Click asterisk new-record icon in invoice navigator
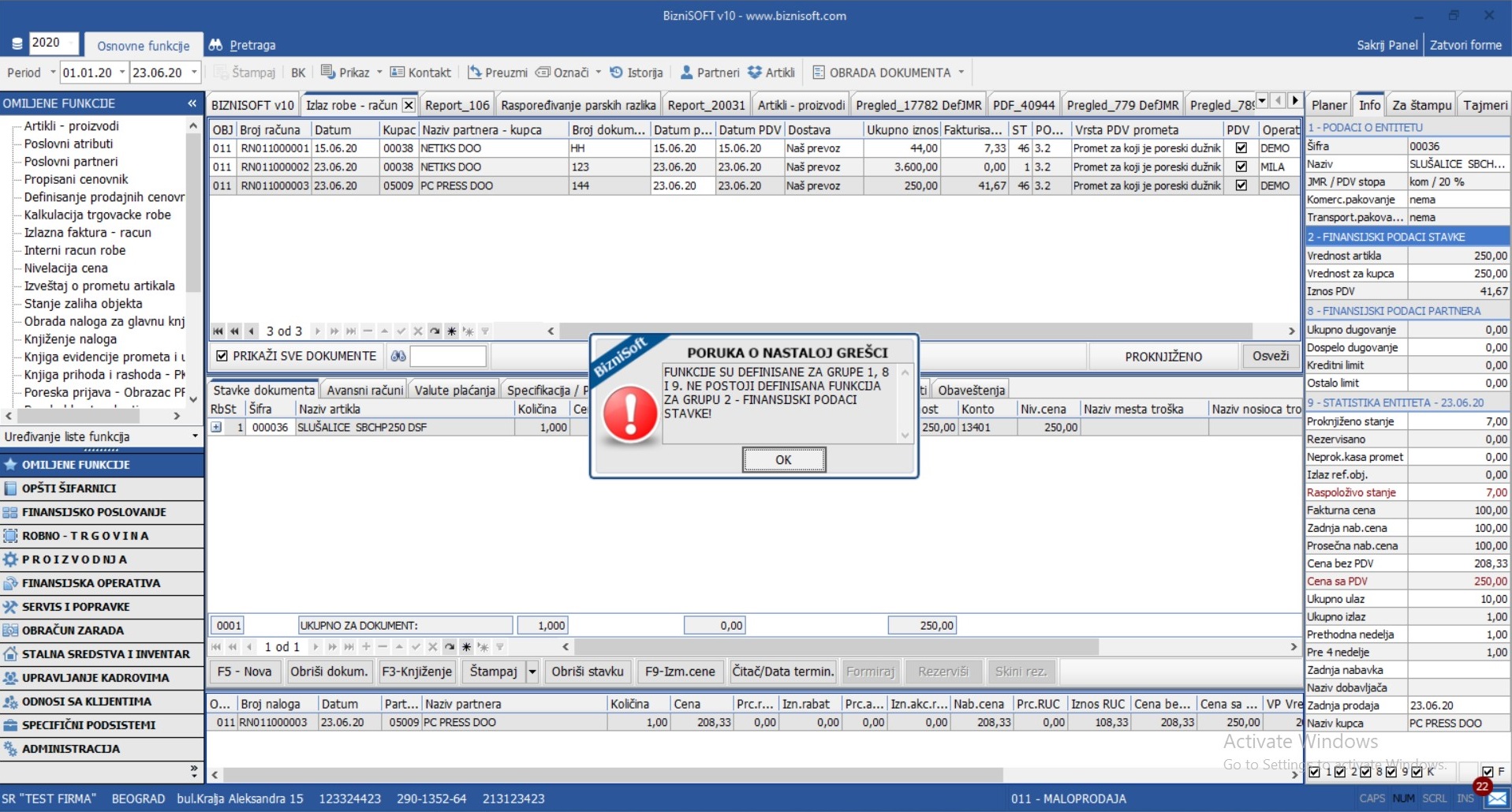The image size is (1512, 812). click(x=451, y=331)
